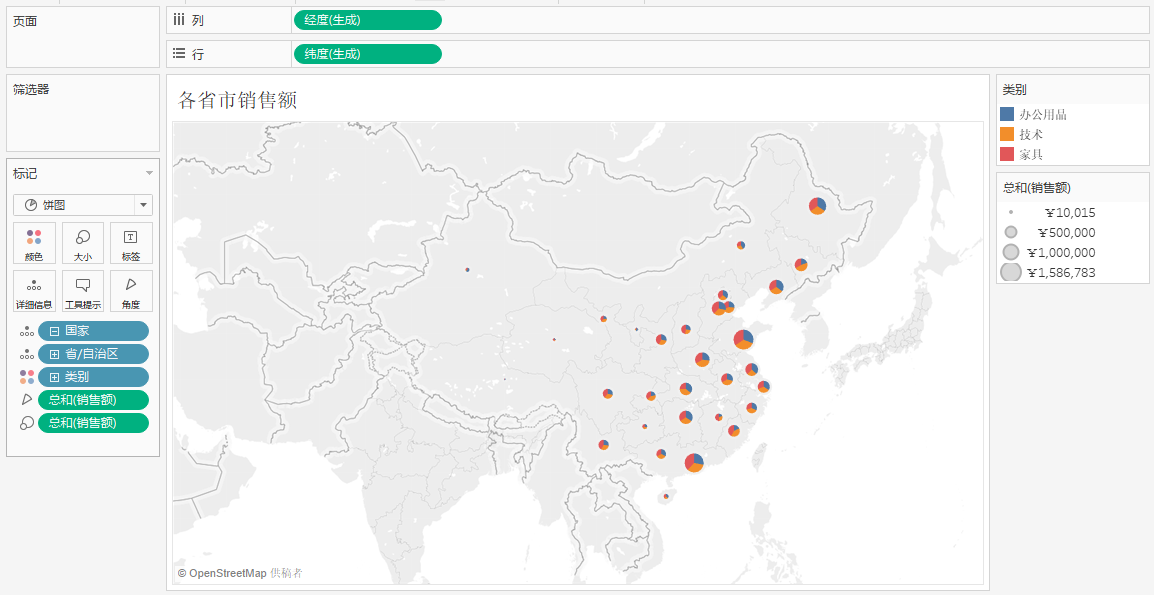Screen dimensions: 1154x595
Task: Open the 饼图 mark type dropdown
Action: 144,205
